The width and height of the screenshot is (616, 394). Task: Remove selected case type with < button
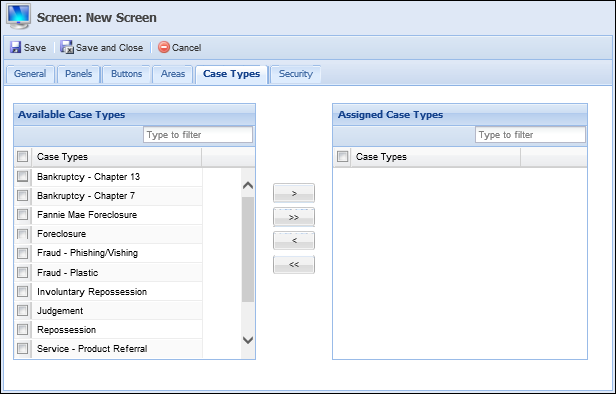[294, 240]
